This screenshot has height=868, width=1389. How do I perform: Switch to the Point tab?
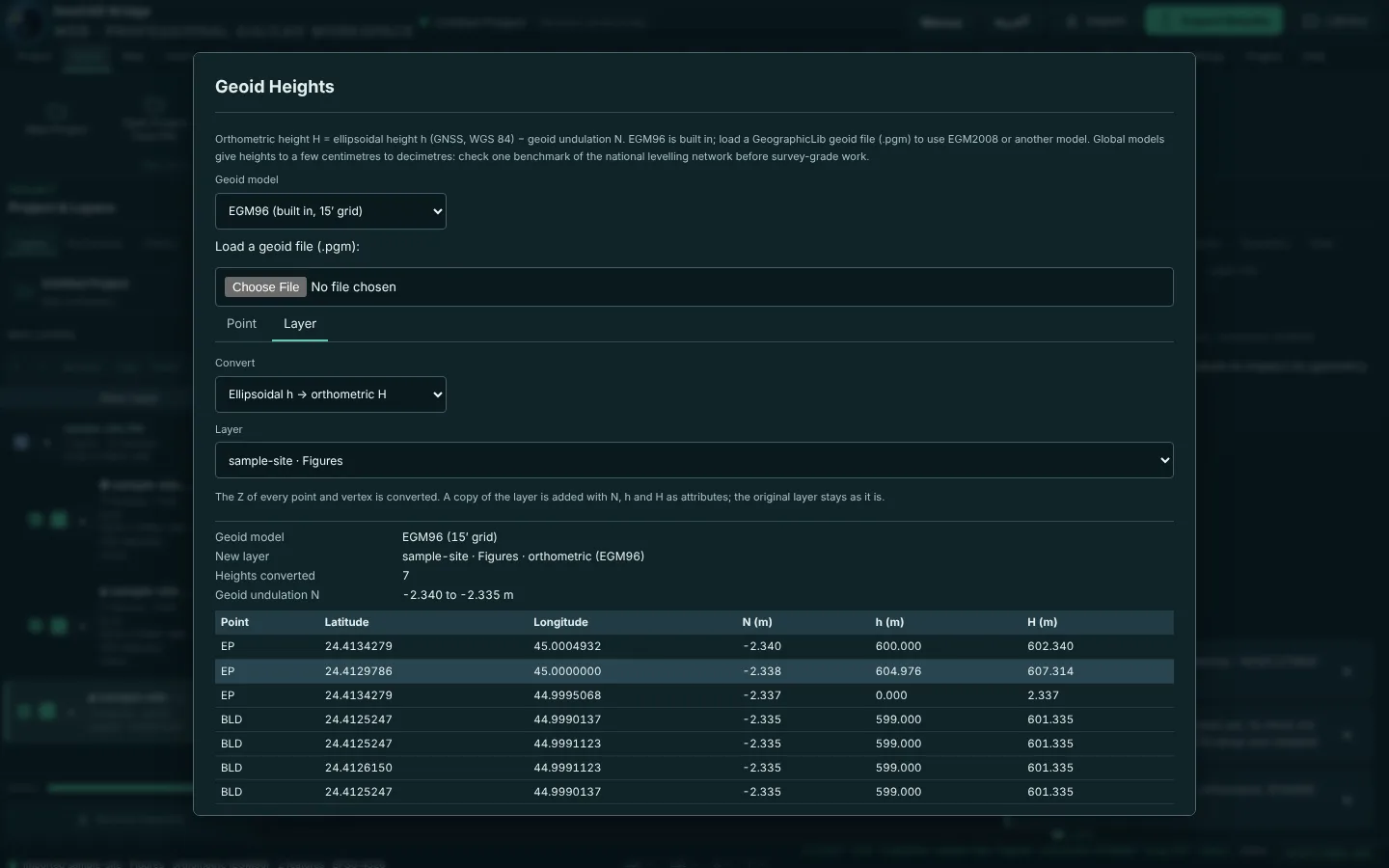click(x=241, y=324)
